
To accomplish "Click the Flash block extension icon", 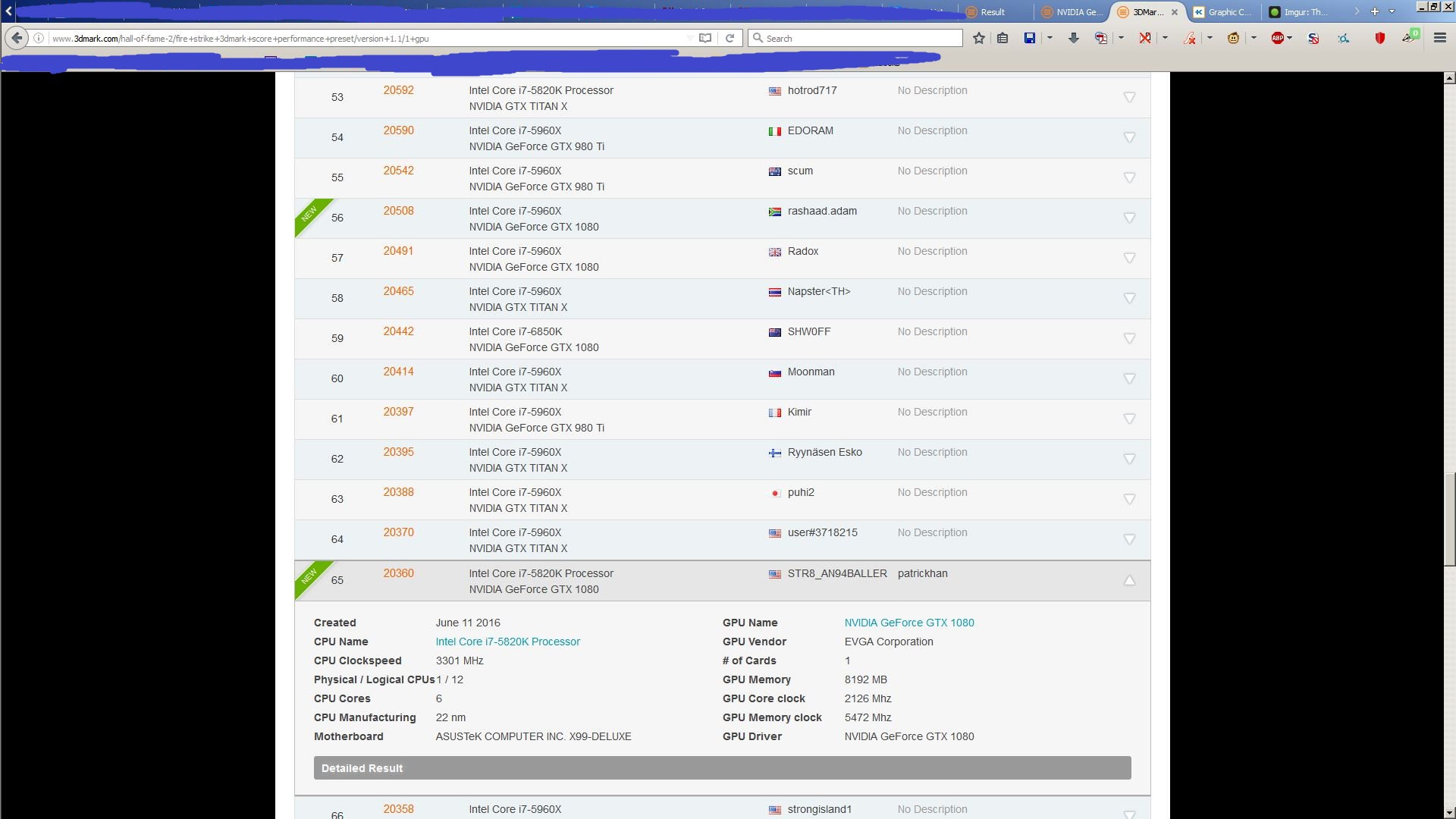I will pyautogui.click(x=1190, y=38).
